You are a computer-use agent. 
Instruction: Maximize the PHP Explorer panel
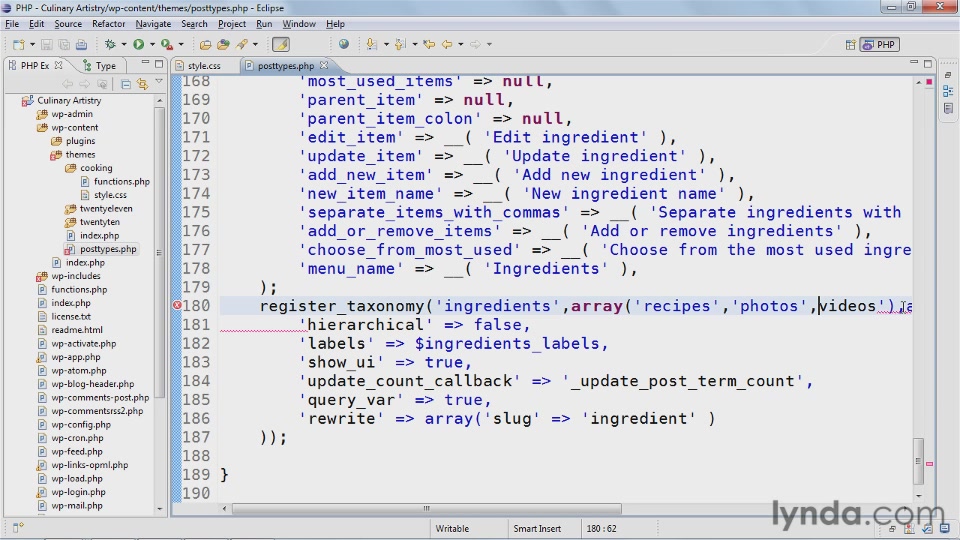(x=159, y=64)
